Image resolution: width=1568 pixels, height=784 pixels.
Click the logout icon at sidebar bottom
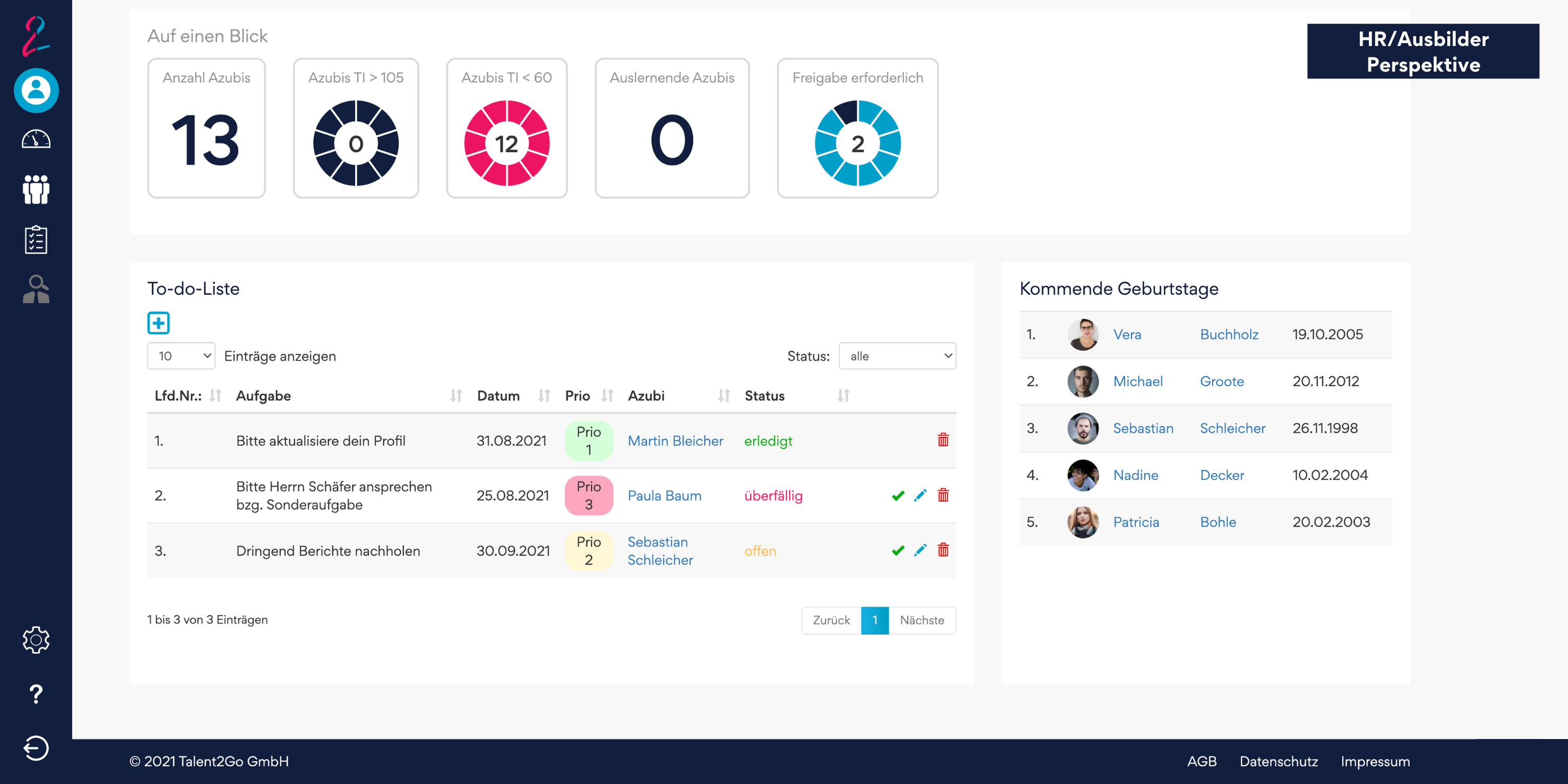click(x=36, y=748)
